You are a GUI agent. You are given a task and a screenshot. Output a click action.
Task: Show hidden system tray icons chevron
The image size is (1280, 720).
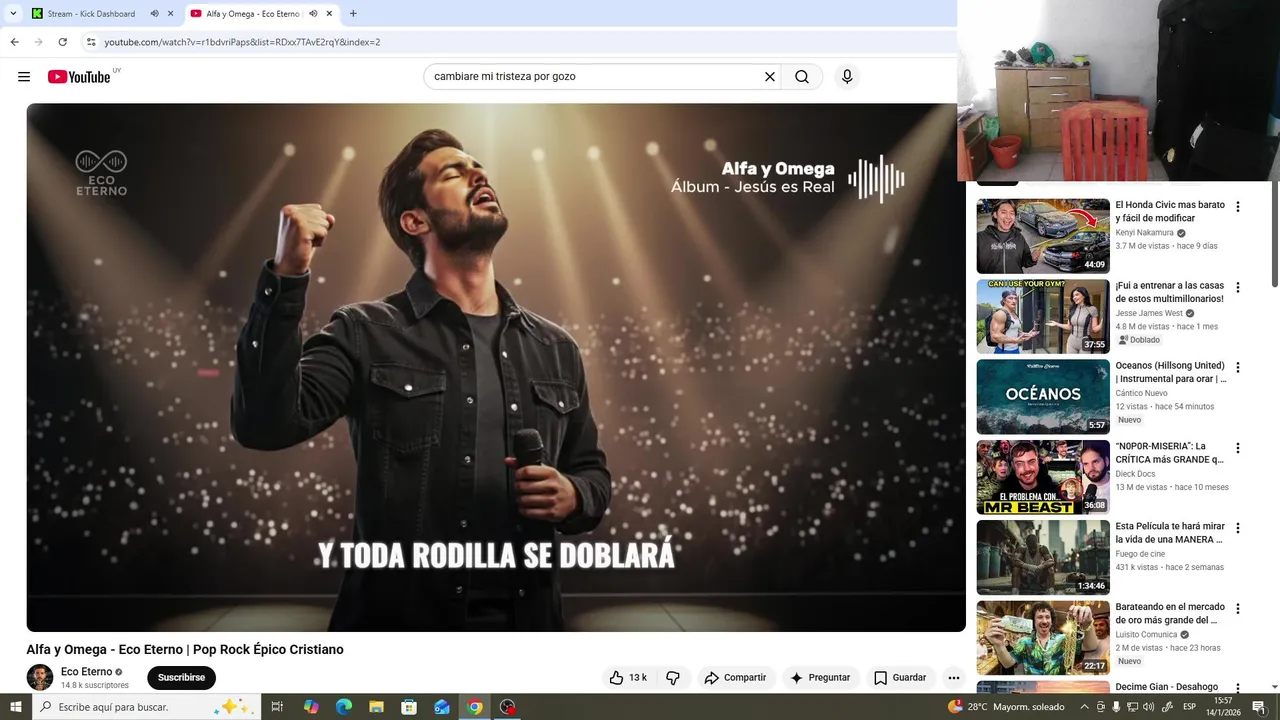click(1084, 707)
